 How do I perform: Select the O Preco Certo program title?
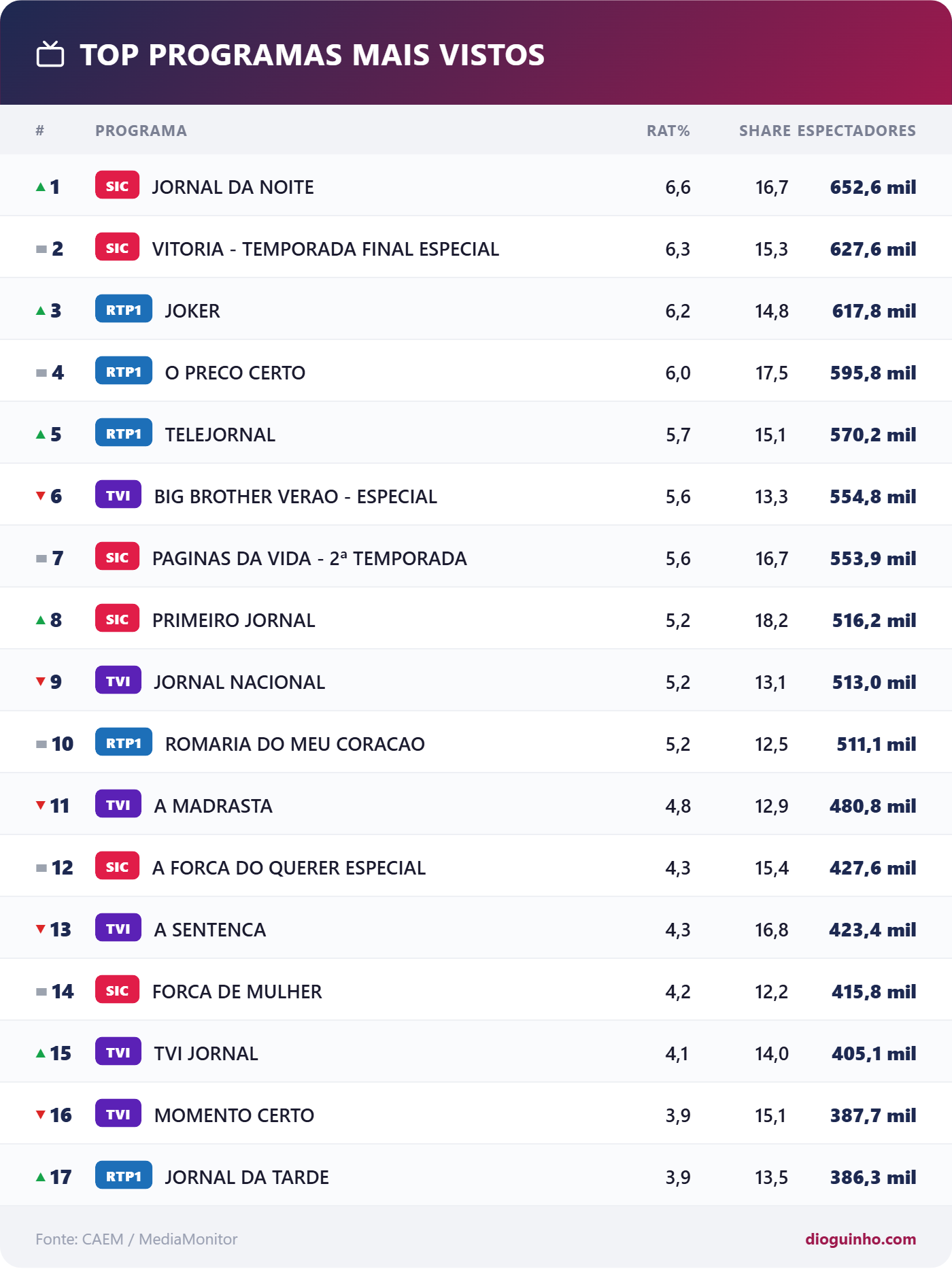(x=235, y=373)
